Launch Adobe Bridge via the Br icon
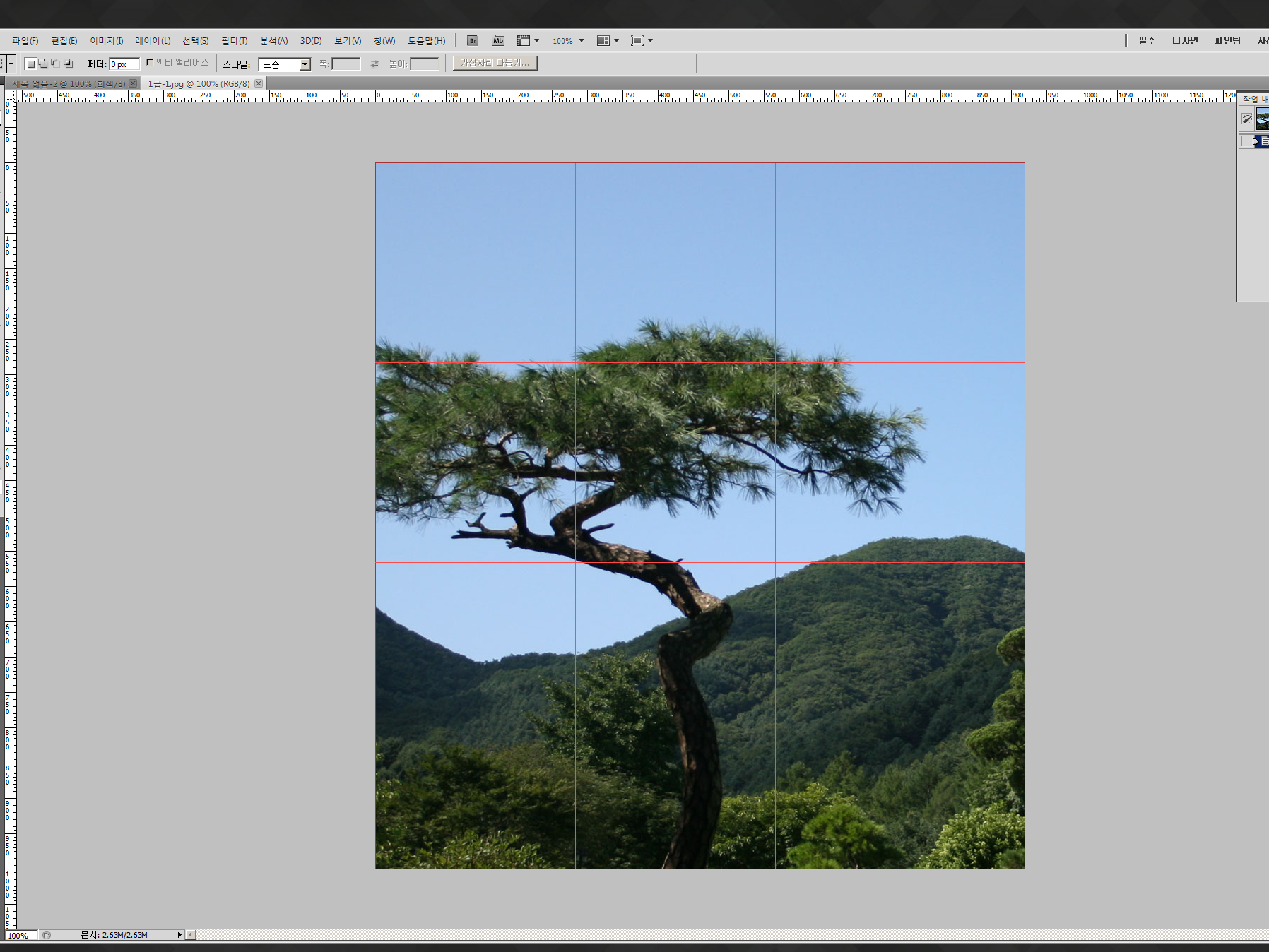Image resolution: width=1269 pixels, height=952 pixels. (x=472, y=41)
